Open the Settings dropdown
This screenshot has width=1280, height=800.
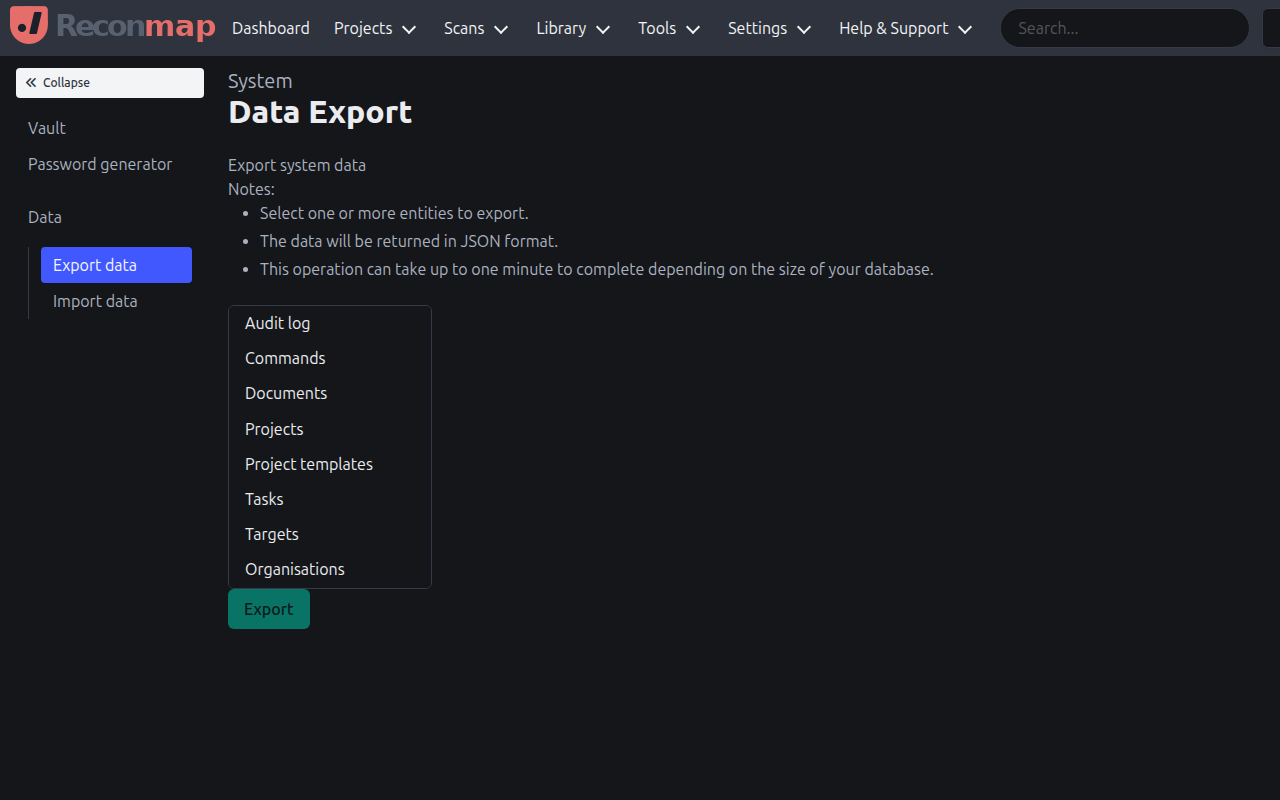point(769,28)
